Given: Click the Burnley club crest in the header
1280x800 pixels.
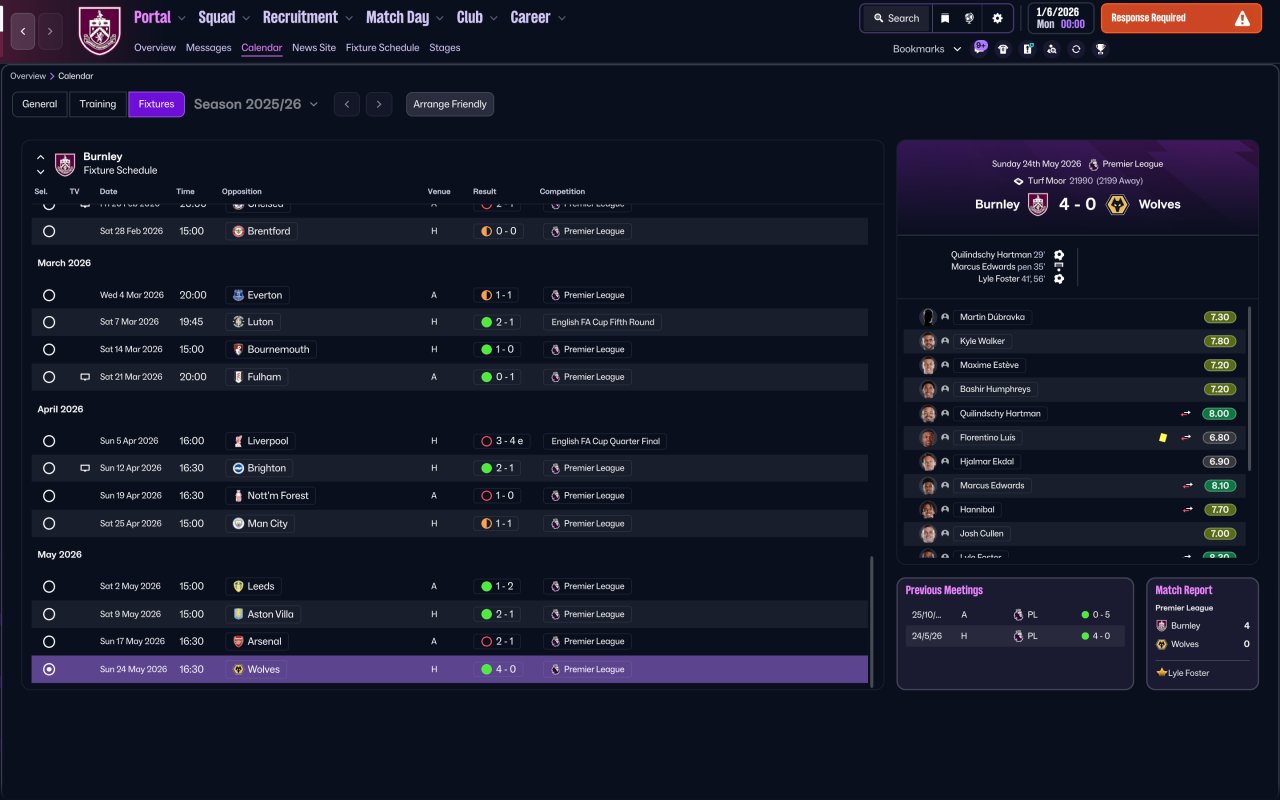Looking at the screenshot, I should [99, 31].
